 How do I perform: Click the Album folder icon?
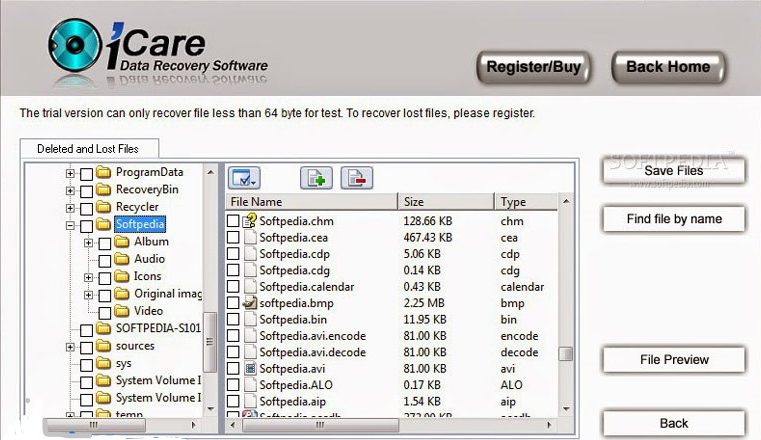(122, 242)
